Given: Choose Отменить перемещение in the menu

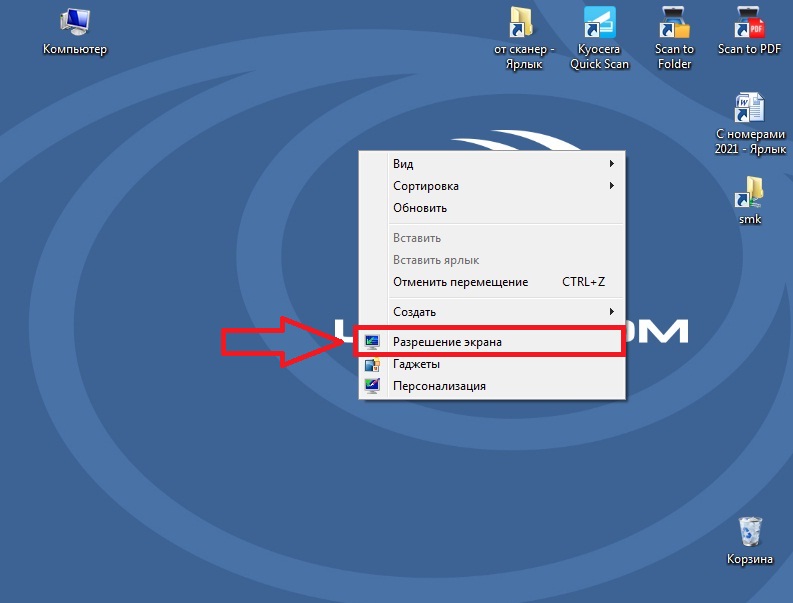Looking at the screenshot, I should (460, 282).
